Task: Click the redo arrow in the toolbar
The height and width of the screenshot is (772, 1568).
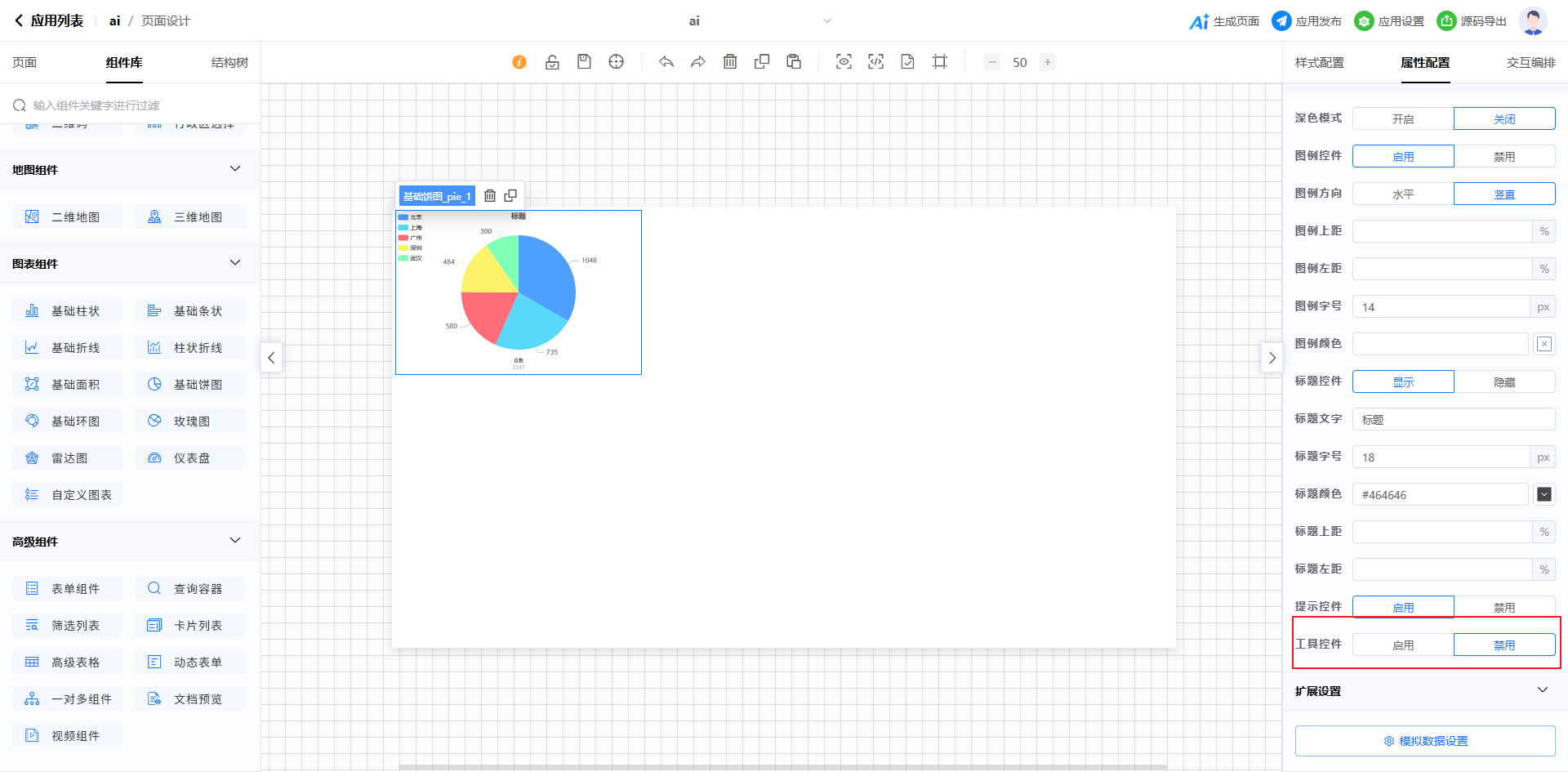Action: coord(698,62)
